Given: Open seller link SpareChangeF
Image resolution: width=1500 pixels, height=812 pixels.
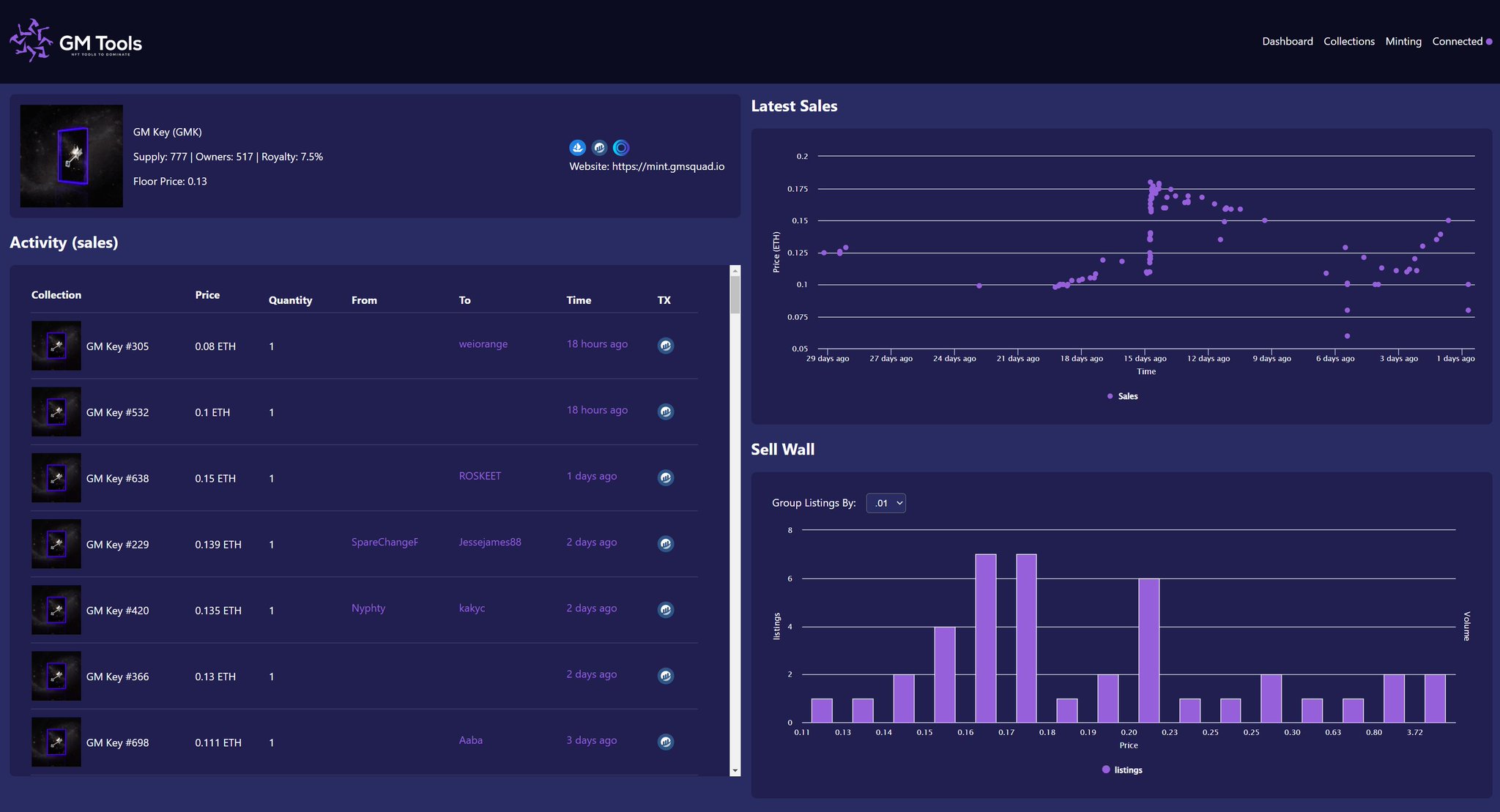Looking at the screenshot, I should 385,542.
